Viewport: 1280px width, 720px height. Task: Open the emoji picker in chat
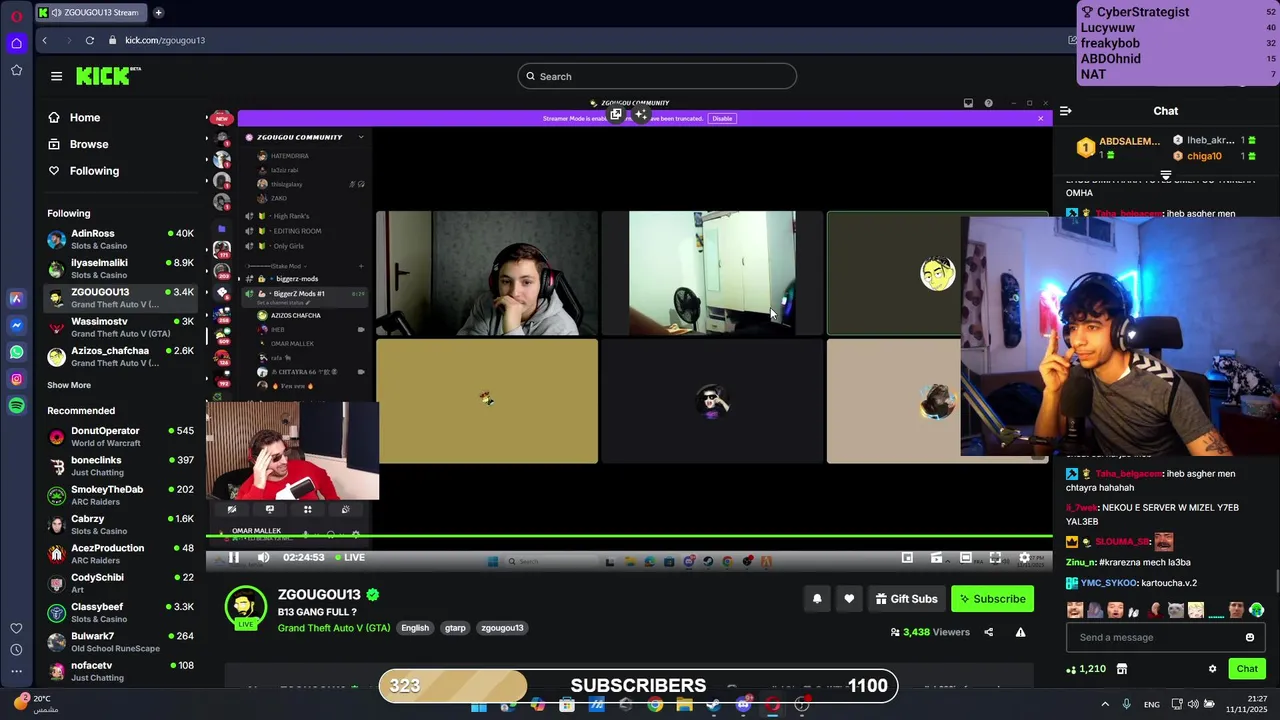point(1249,637)
